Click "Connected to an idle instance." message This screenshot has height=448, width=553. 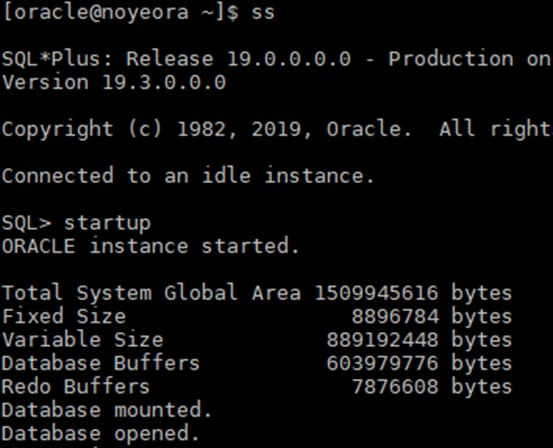(x=188, y=175)
